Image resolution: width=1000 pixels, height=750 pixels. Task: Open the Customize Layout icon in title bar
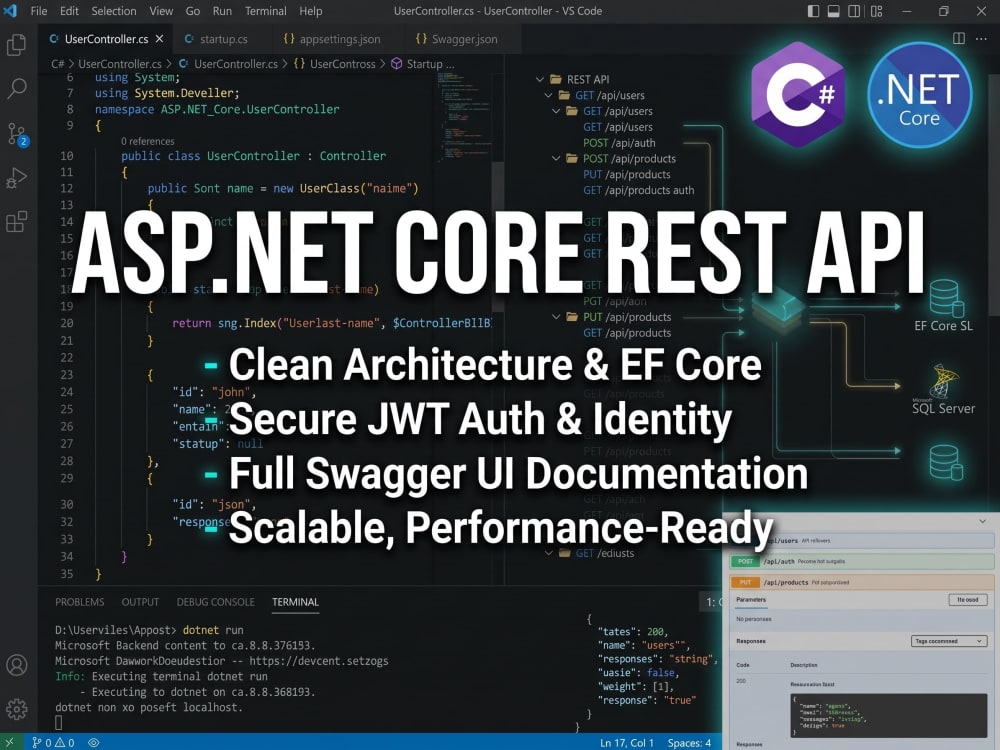tap(877, 11)
